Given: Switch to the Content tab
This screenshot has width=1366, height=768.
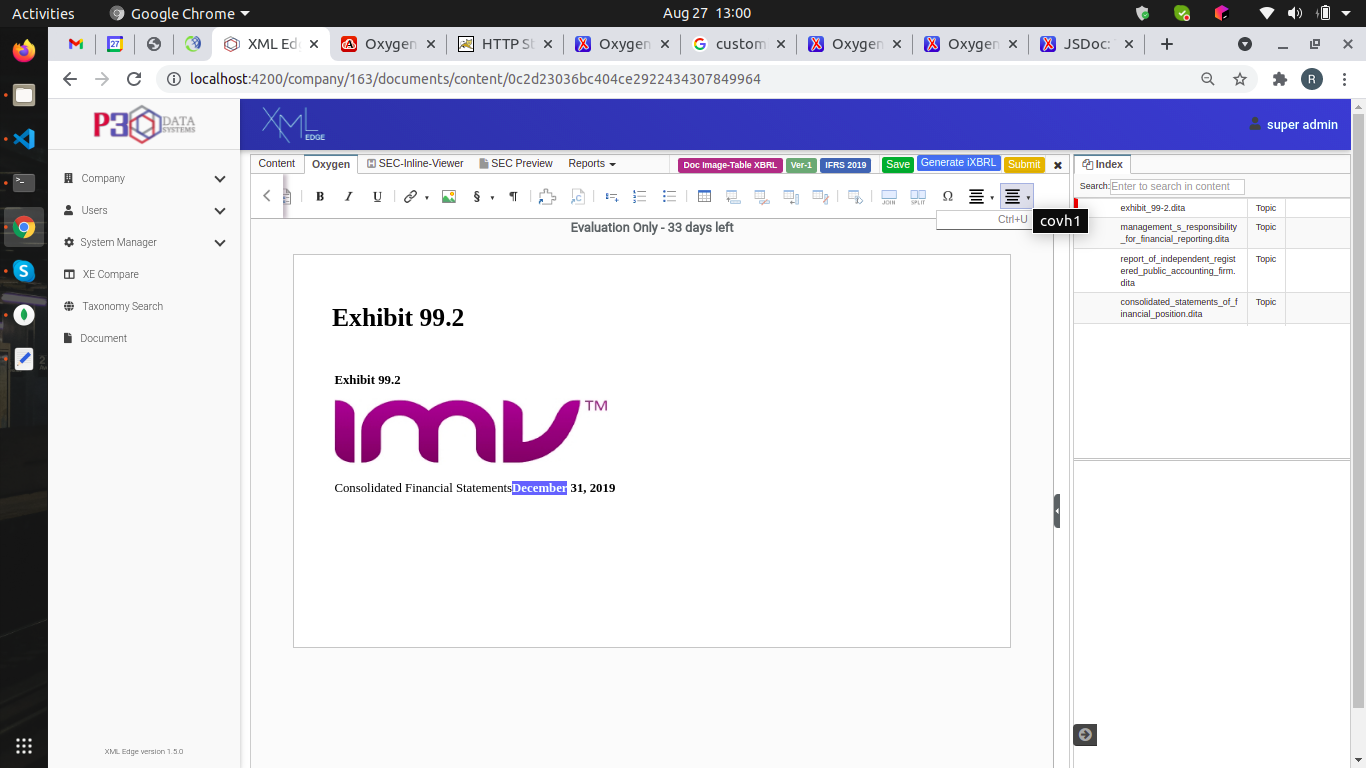Looking at the screenshot, I should 277,164.
